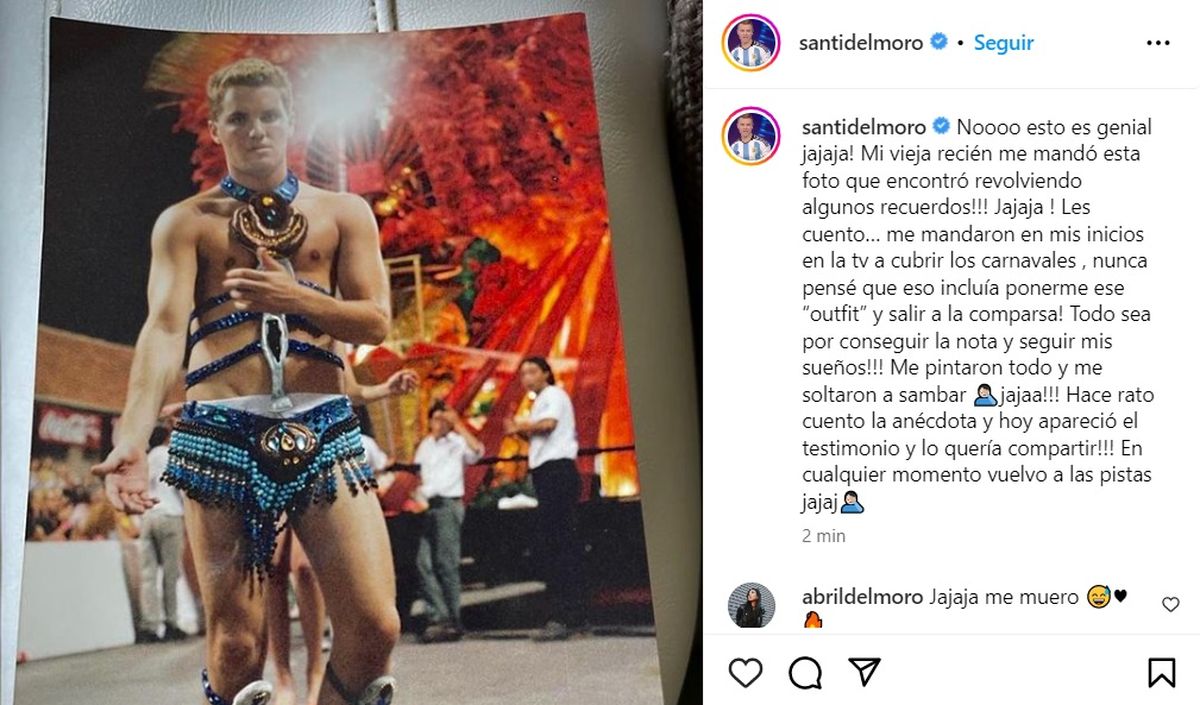This screenshot has height=705, width=1200.
Task: Open abrildelmoro commenter avatar
Action: [x=750, y=605]
